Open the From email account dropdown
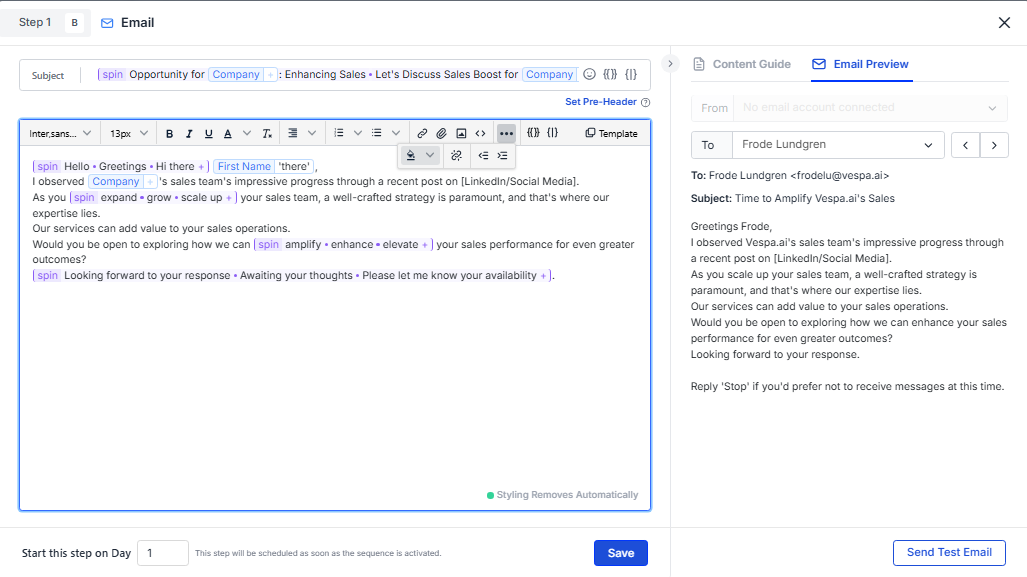 pyautogui.click(x=849, y=108)
